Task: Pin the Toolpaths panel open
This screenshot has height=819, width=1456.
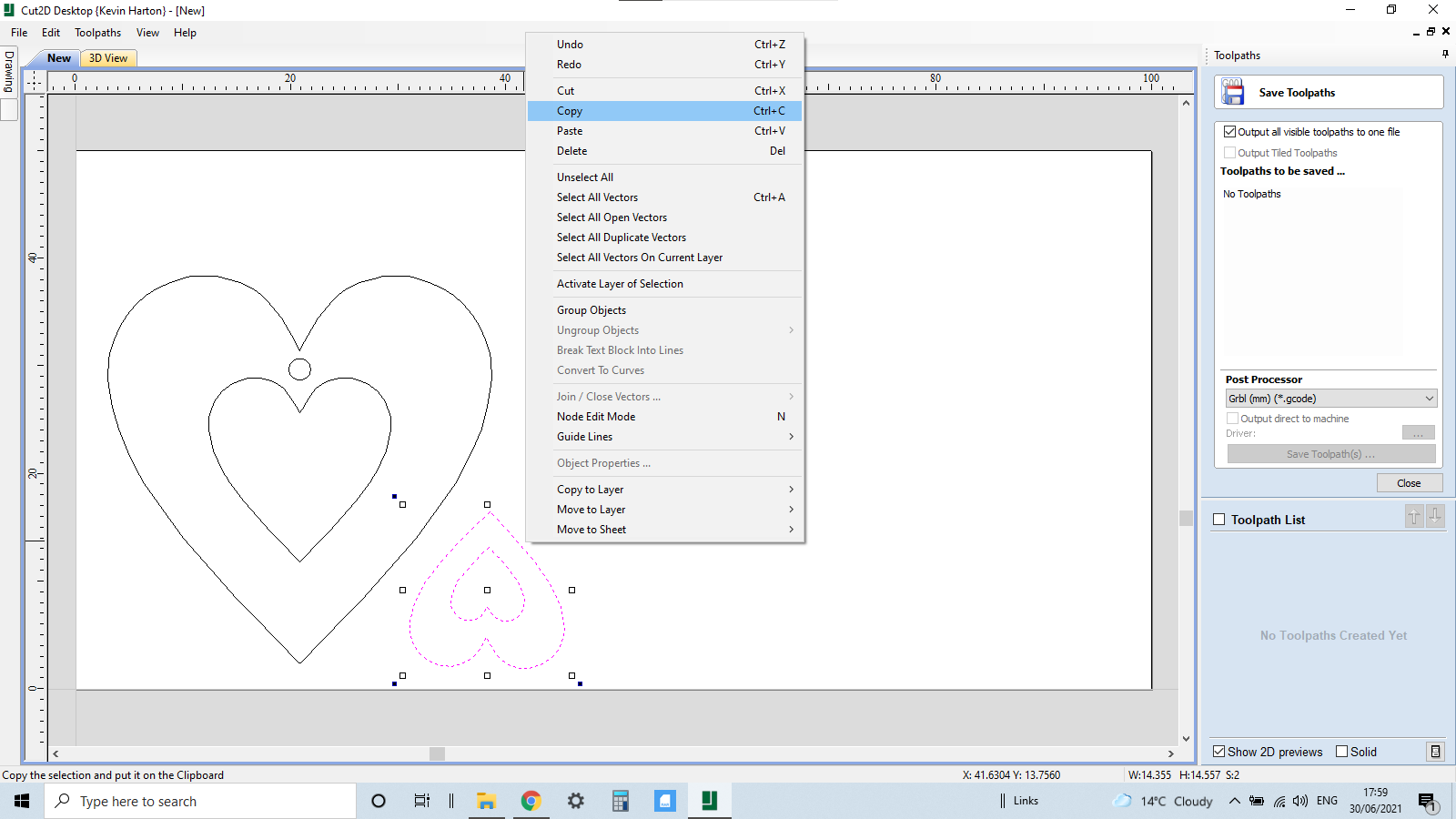Action: [x=1444, y=55]
